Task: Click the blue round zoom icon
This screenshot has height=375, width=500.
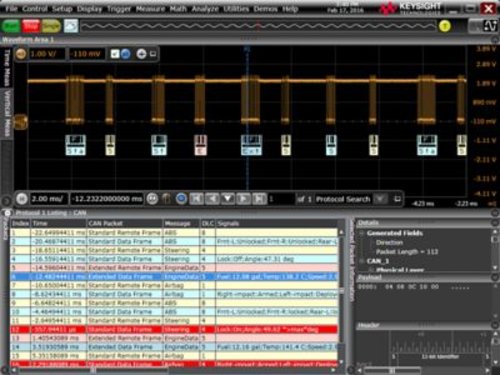Action: click(x=181, y=199)
